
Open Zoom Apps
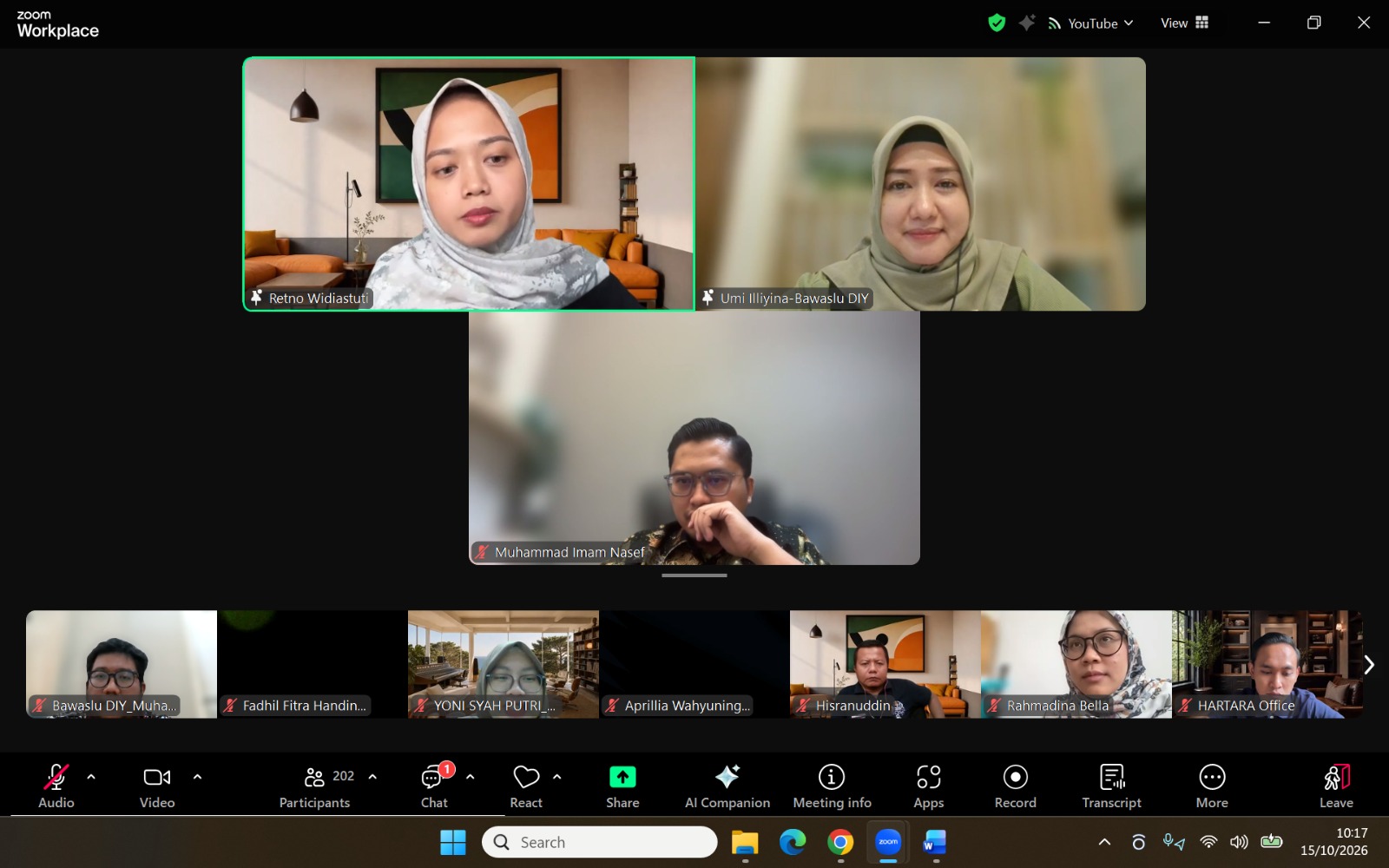[929, 786]
